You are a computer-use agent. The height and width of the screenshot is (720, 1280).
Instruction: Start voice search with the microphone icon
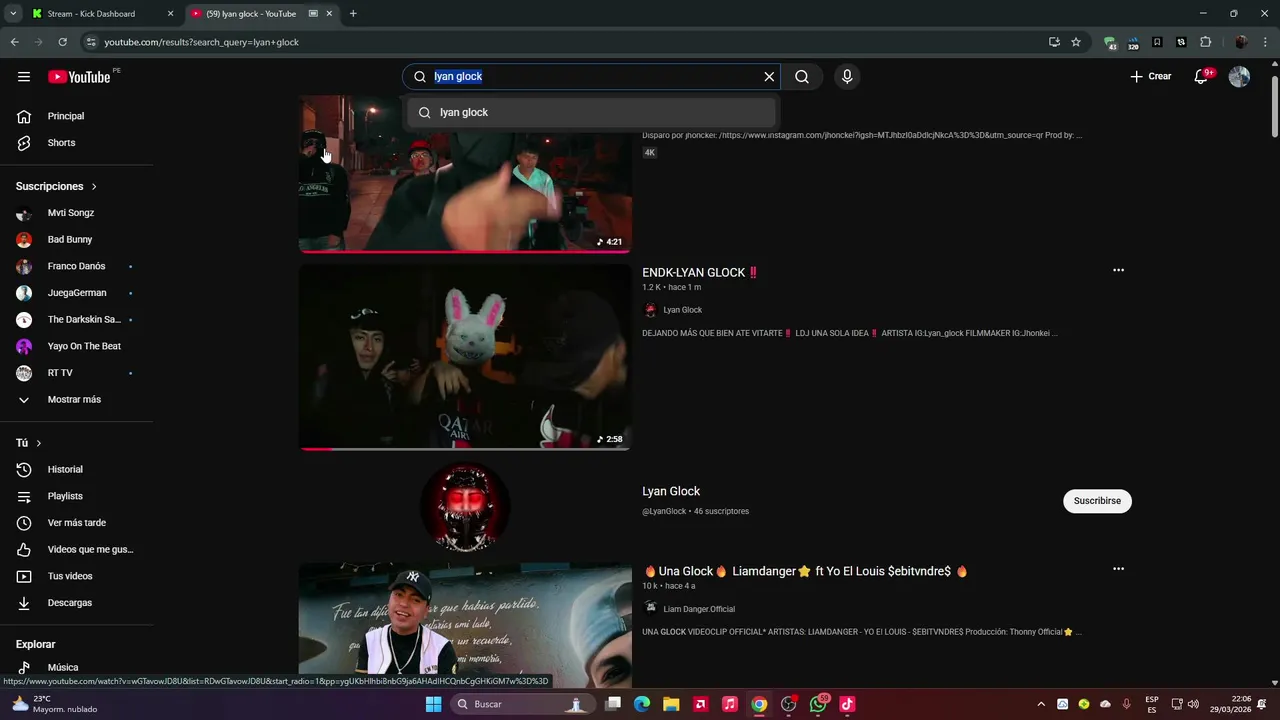click(x=847, y=77)
